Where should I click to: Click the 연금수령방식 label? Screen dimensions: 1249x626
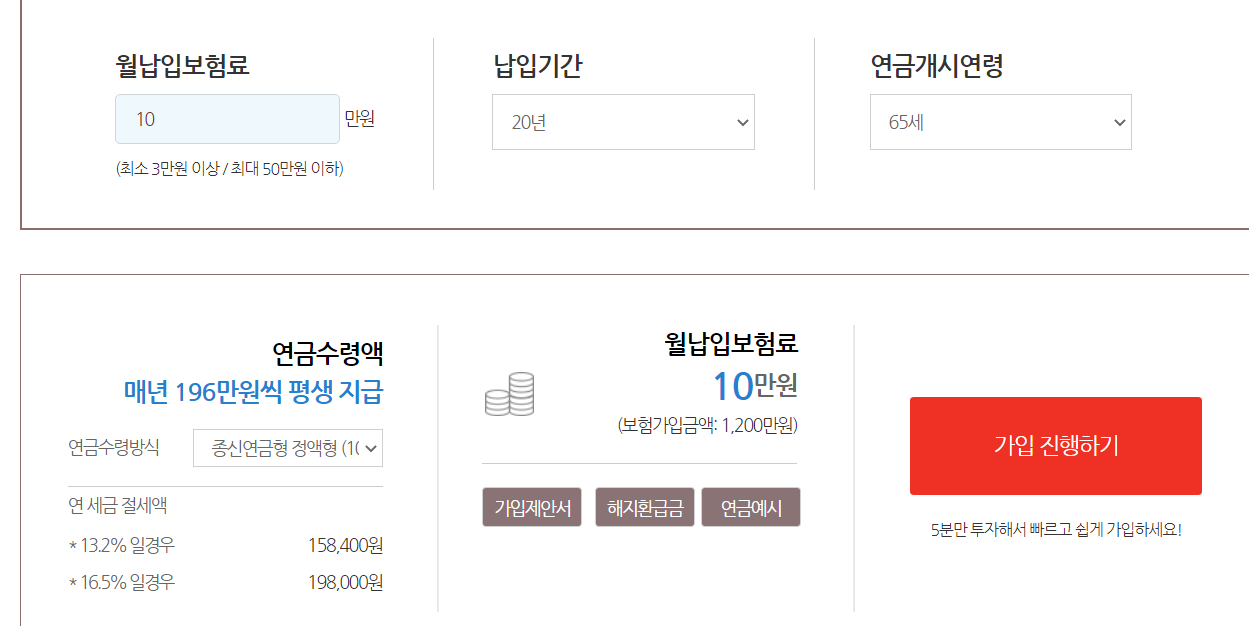pos(113,447)
